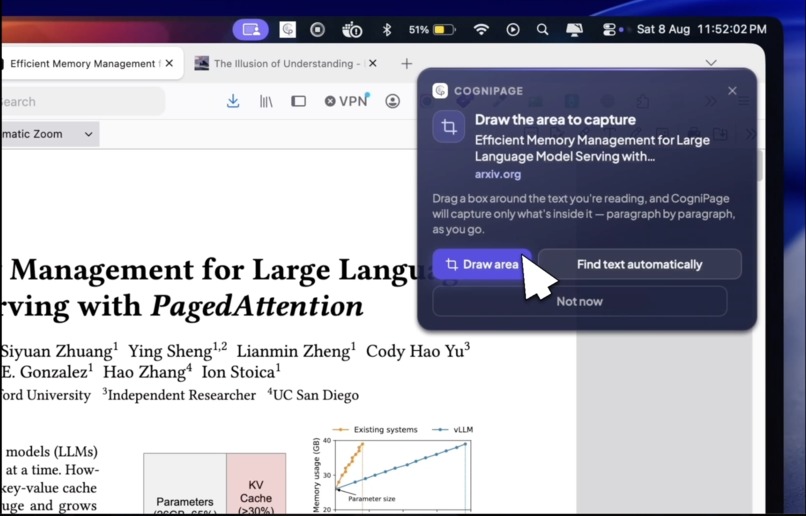The image size is (806, 516).
Task: Open a new browser tab
Action: 407,63
